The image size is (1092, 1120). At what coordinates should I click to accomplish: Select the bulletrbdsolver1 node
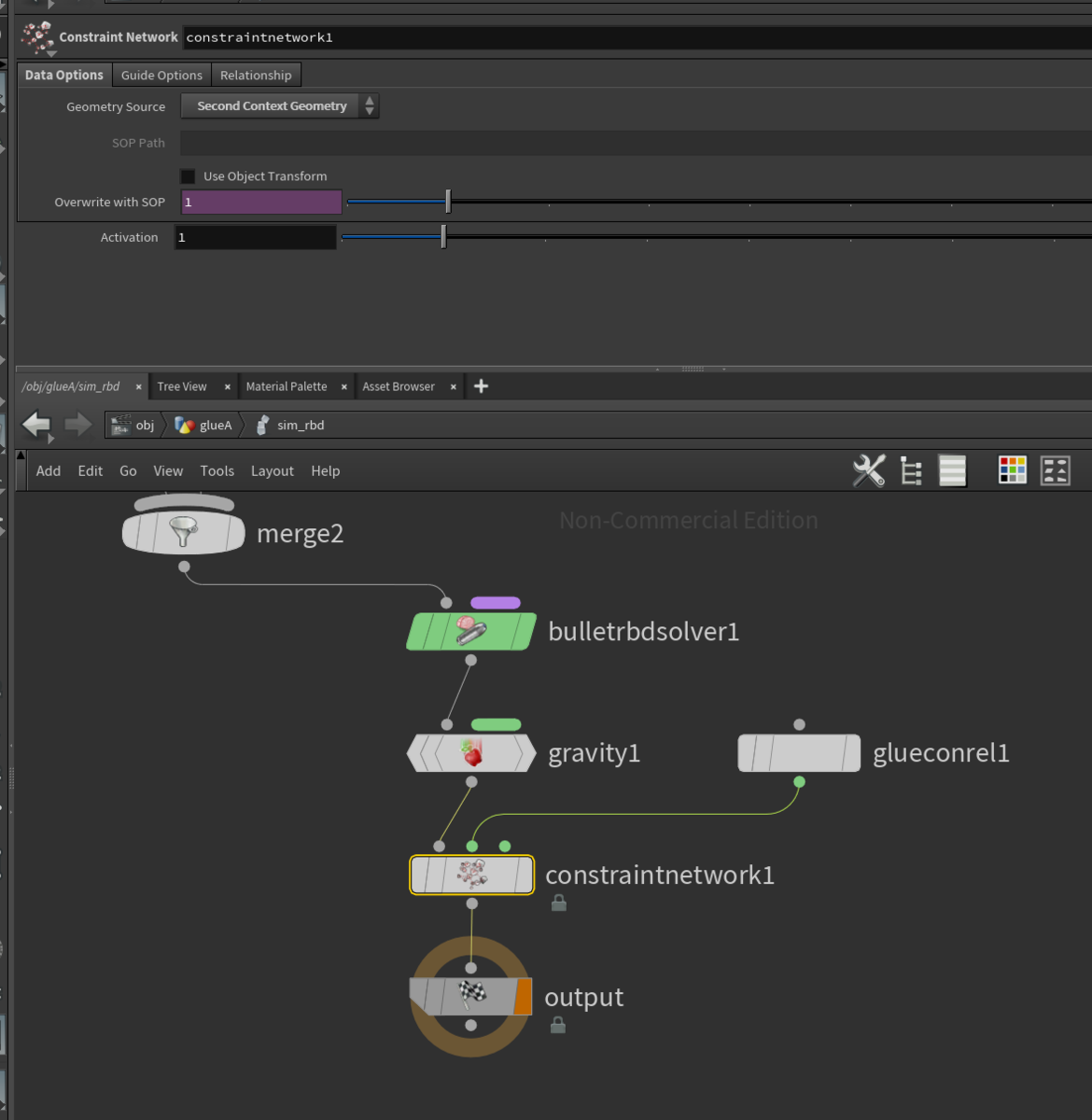[471, 631]
